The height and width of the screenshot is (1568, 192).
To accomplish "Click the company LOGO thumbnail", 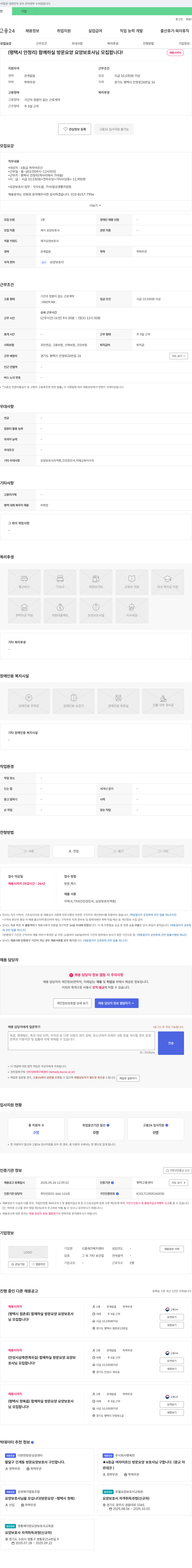I will [x=28, y=1252].
